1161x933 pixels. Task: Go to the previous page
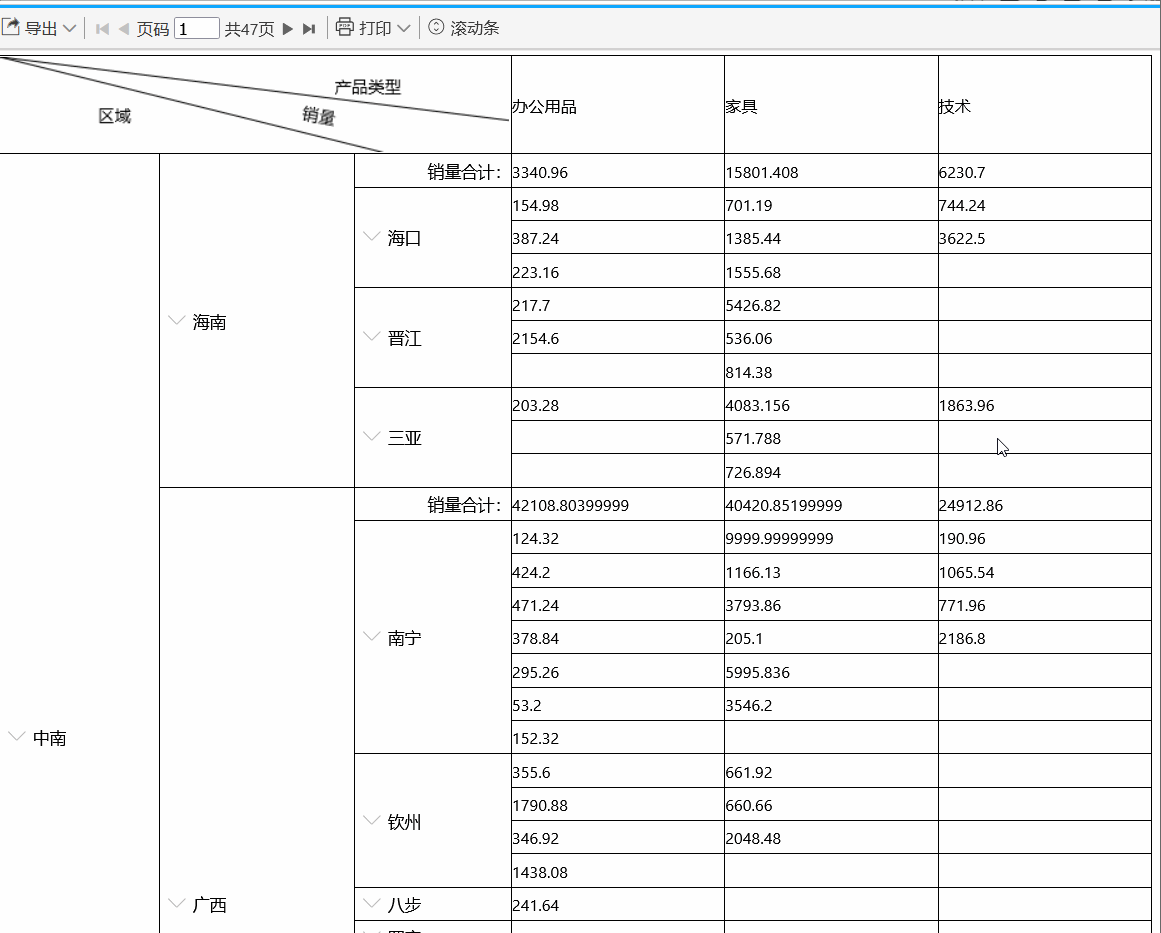pos(124,29)
